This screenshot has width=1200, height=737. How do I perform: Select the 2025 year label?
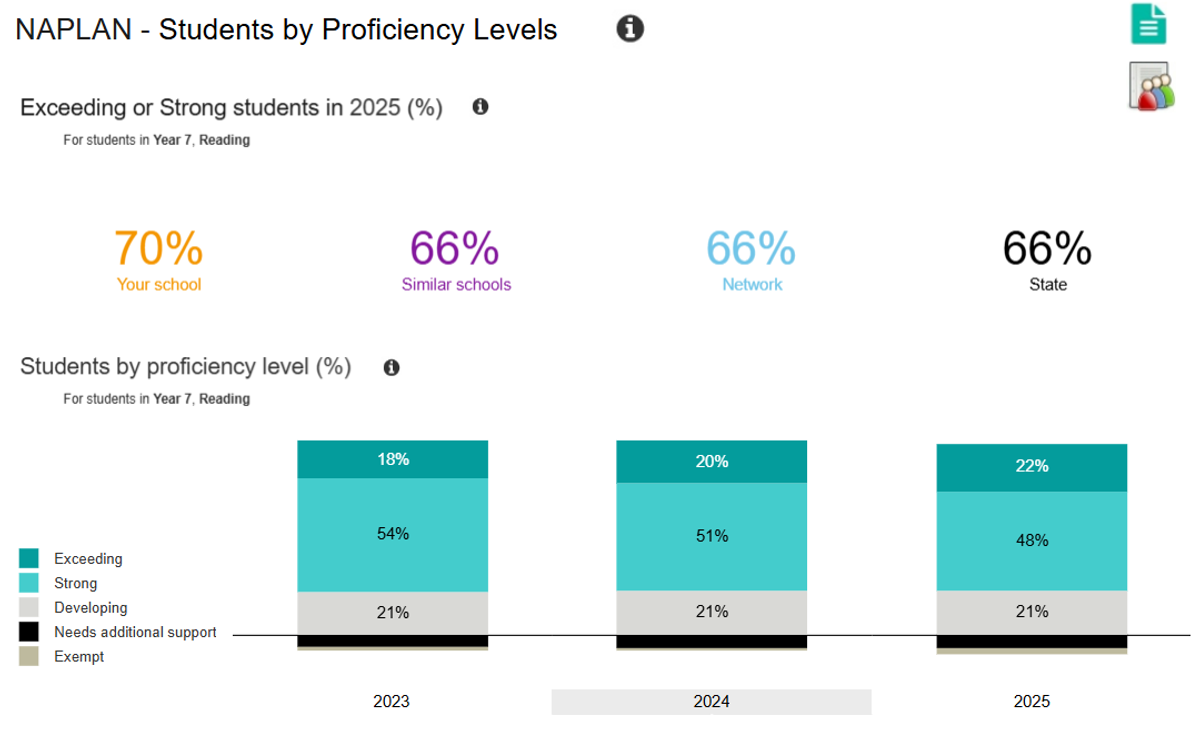tap(1031, 702)
